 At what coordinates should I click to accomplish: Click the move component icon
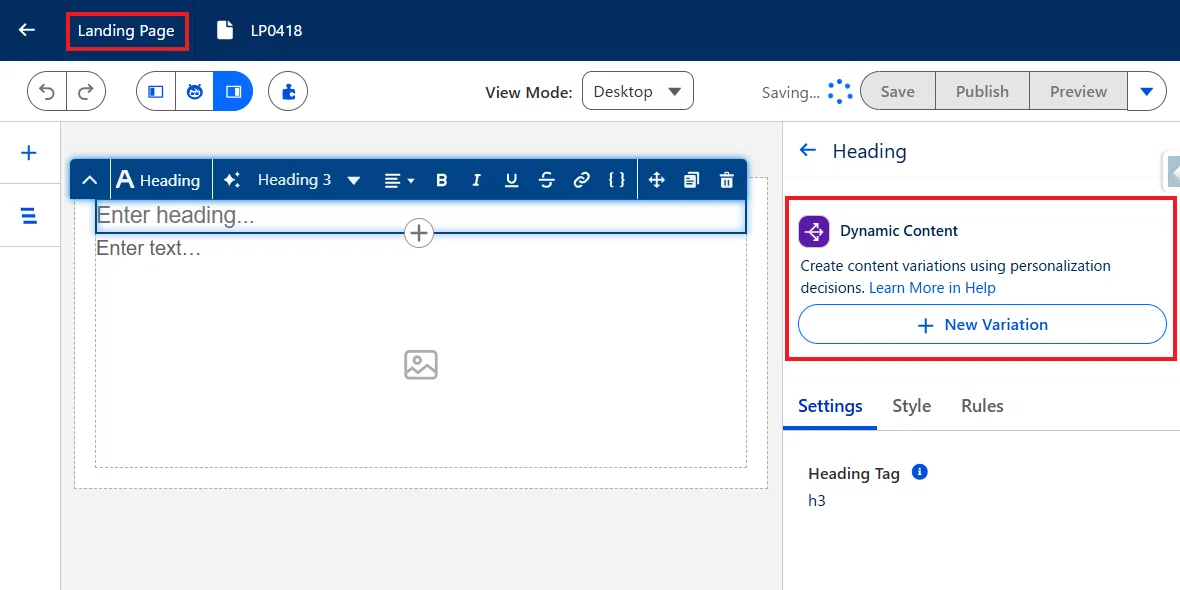pos(656,180)
